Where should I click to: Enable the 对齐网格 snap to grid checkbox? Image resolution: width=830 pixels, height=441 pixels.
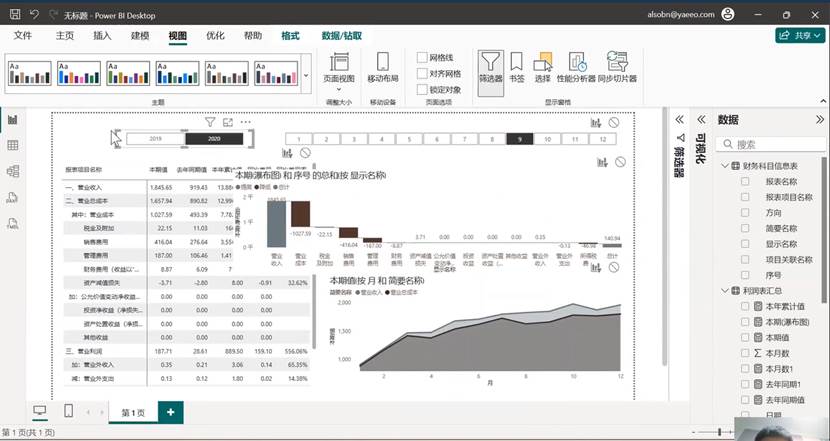point(422,74)
